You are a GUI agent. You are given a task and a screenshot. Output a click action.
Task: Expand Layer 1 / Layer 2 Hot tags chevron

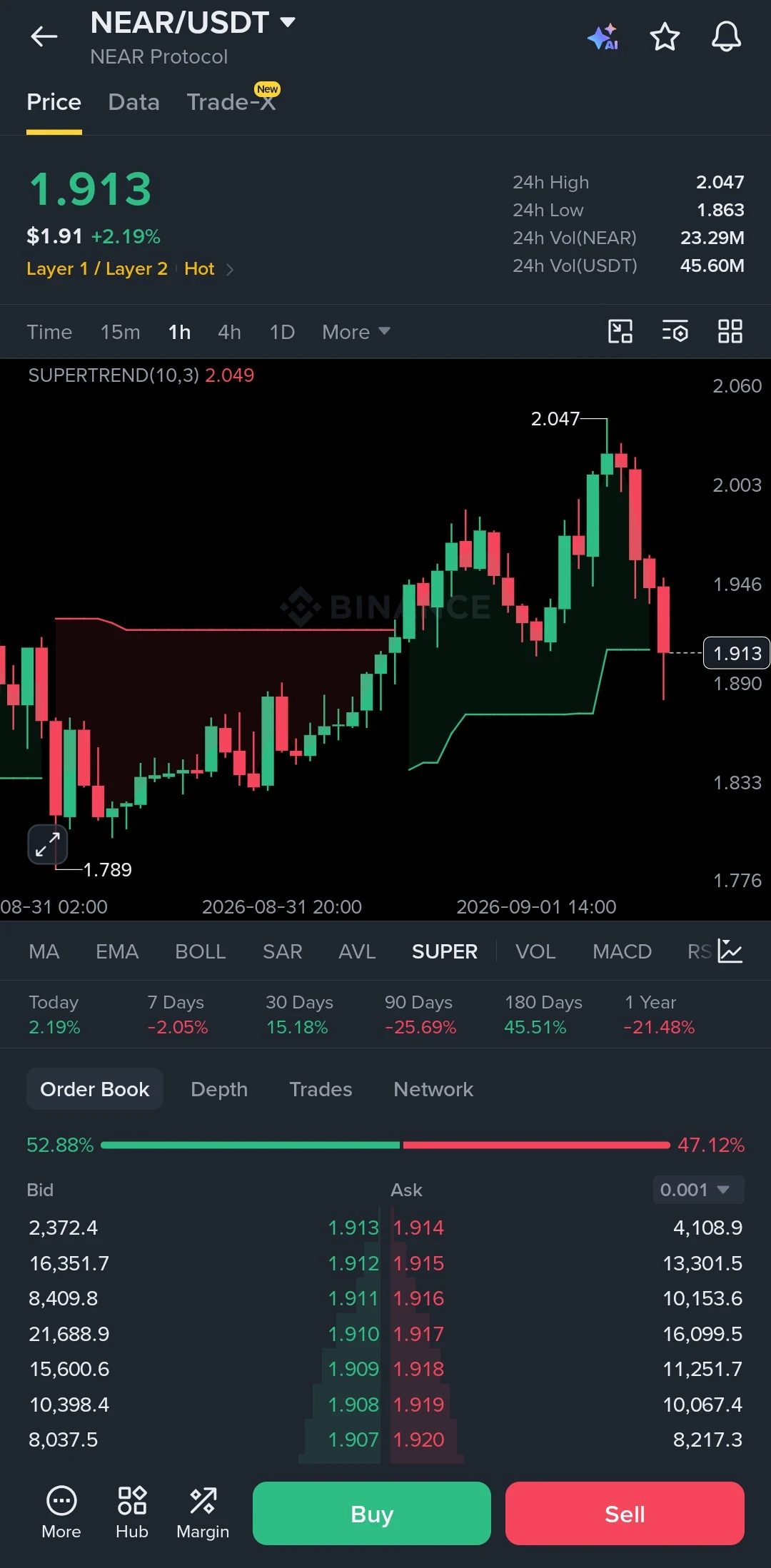tap(229, 270)
